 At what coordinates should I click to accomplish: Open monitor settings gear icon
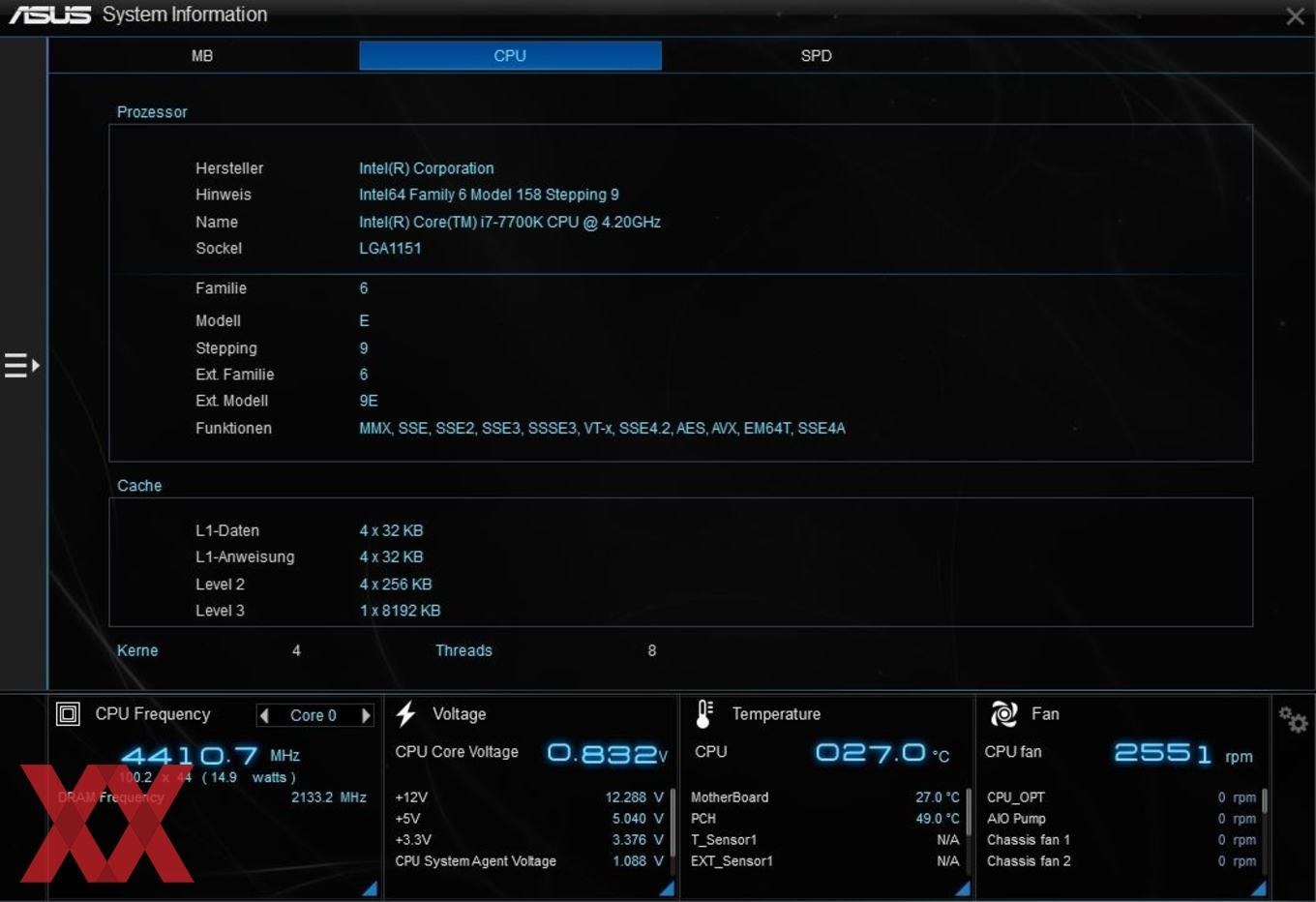click(1293, 719)
